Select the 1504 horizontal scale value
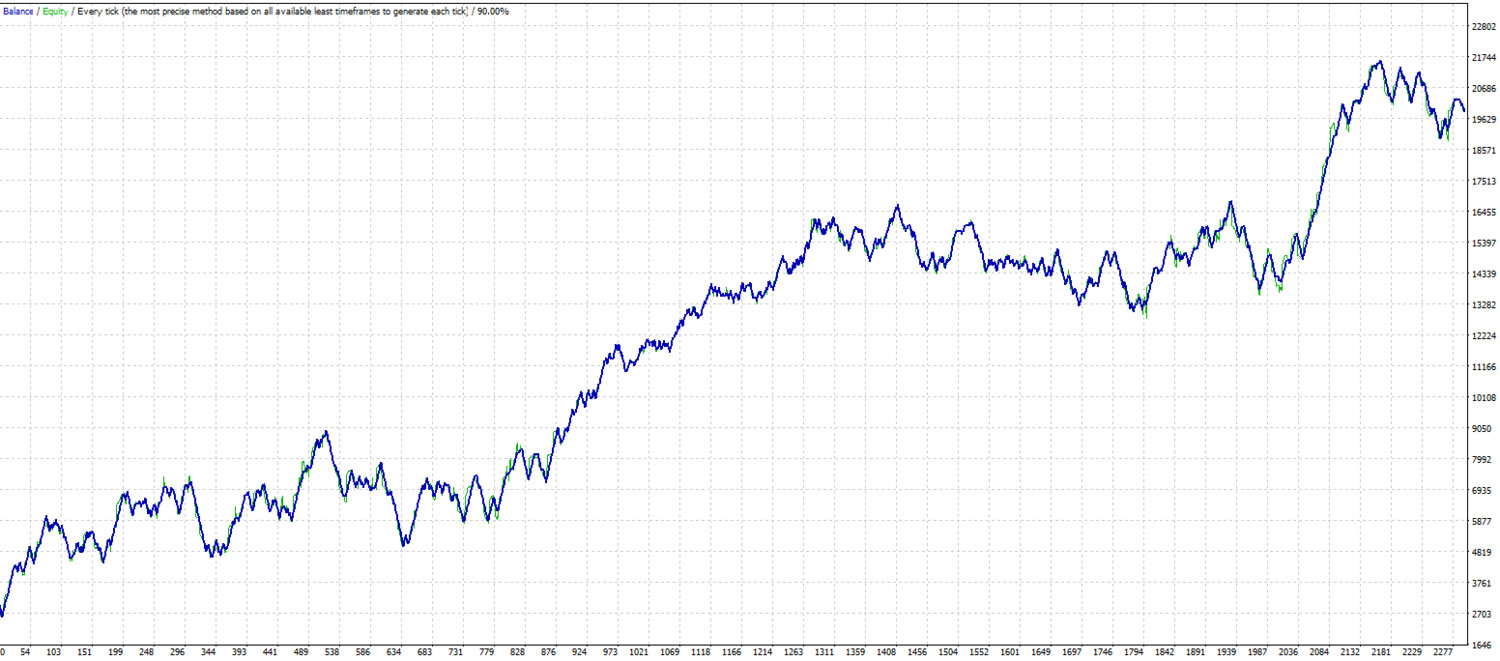1500x661 pixels. [x=948, y=652]
